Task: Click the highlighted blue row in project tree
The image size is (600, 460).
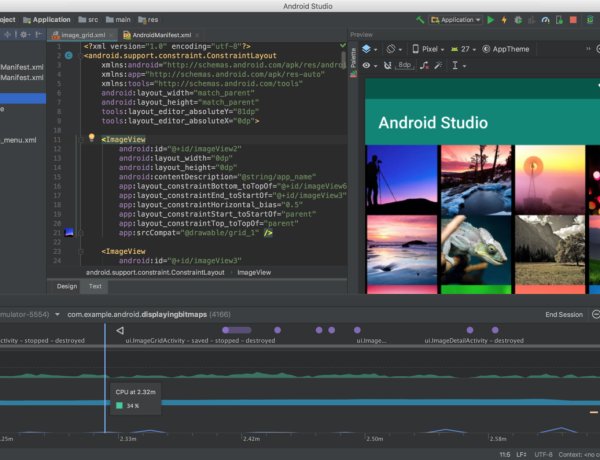Action: pos(23,98)
